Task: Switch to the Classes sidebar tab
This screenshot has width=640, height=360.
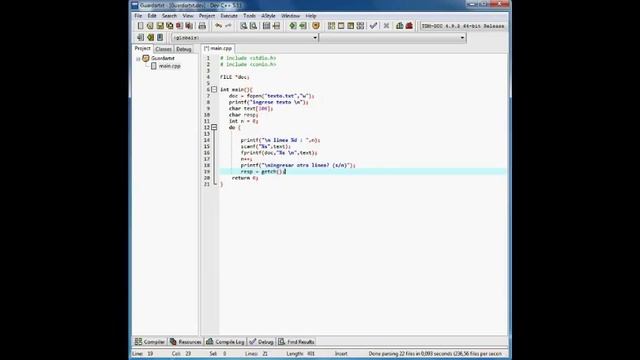Action: click(x=163, y=49)
